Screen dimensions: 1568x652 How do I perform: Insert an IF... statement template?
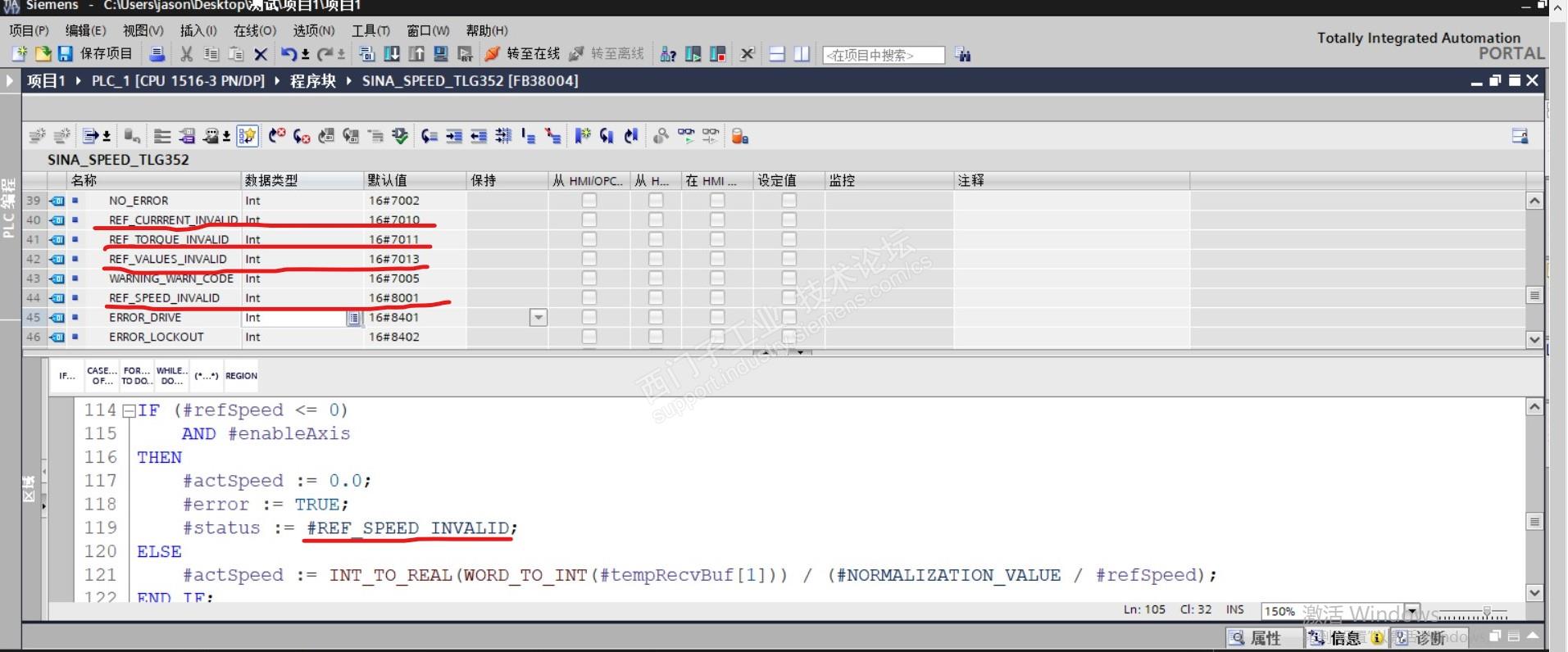coord(67,376)
